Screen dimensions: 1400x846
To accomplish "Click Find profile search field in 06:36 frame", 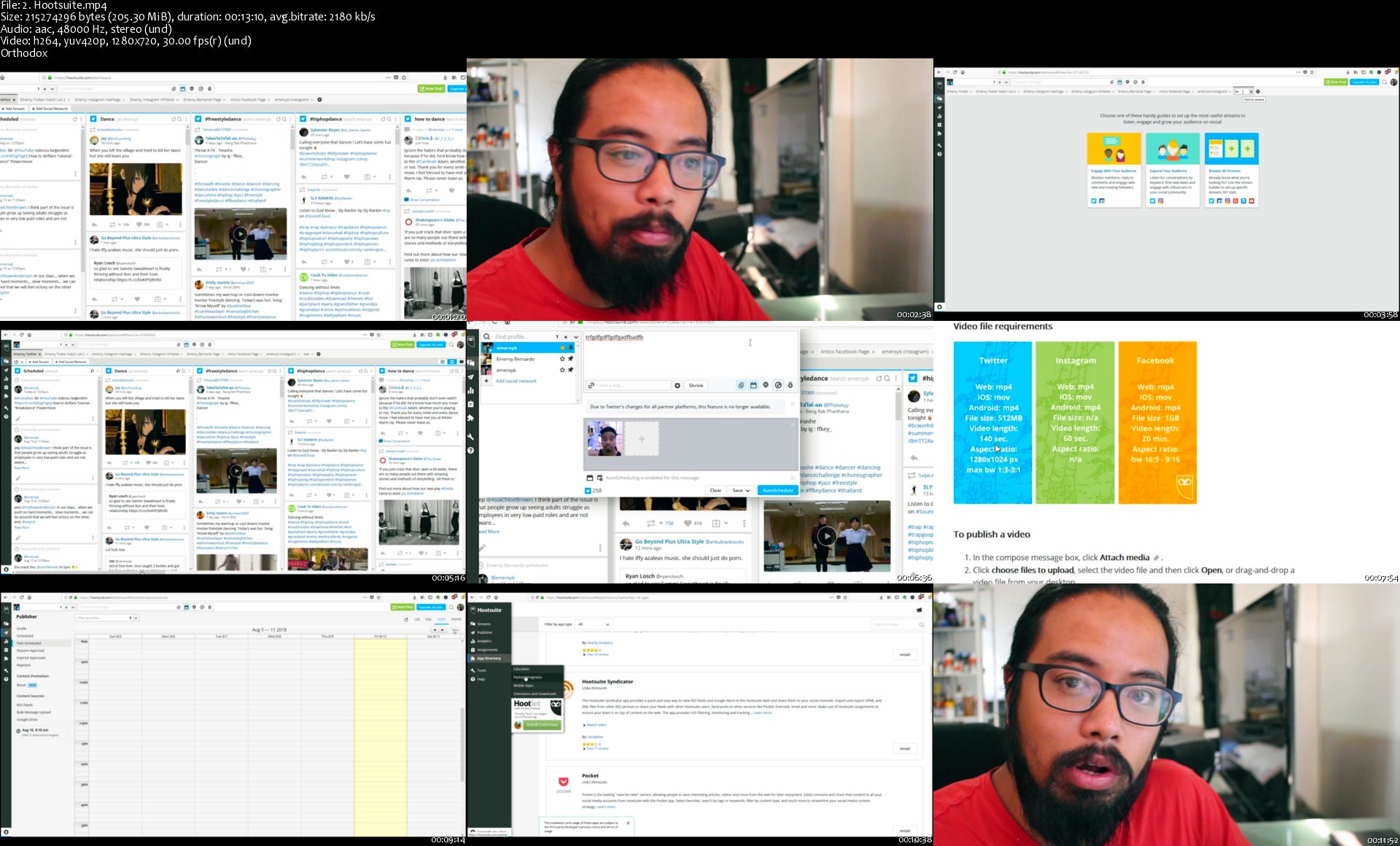I will tap(524, 337).
